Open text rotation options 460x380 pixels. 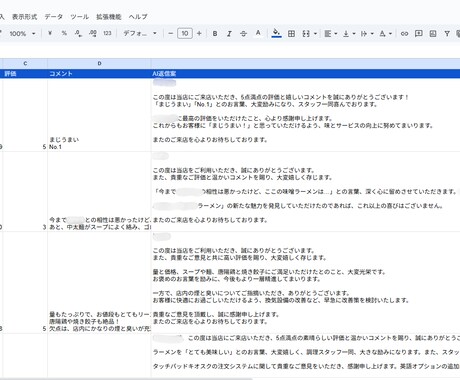[385, 33]
